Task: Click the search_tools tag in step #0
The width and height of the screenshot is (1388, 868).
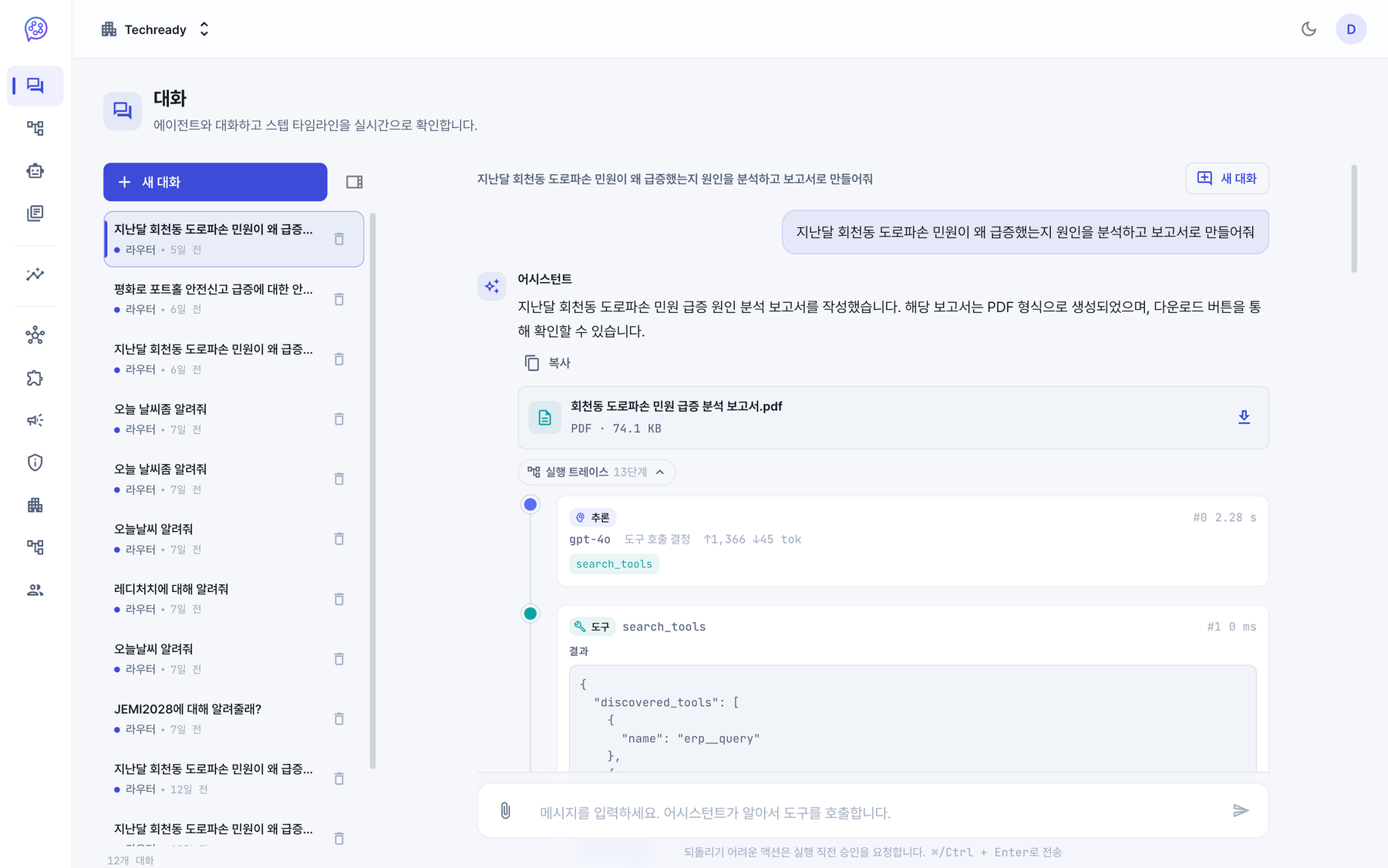Action: (614, 564)
